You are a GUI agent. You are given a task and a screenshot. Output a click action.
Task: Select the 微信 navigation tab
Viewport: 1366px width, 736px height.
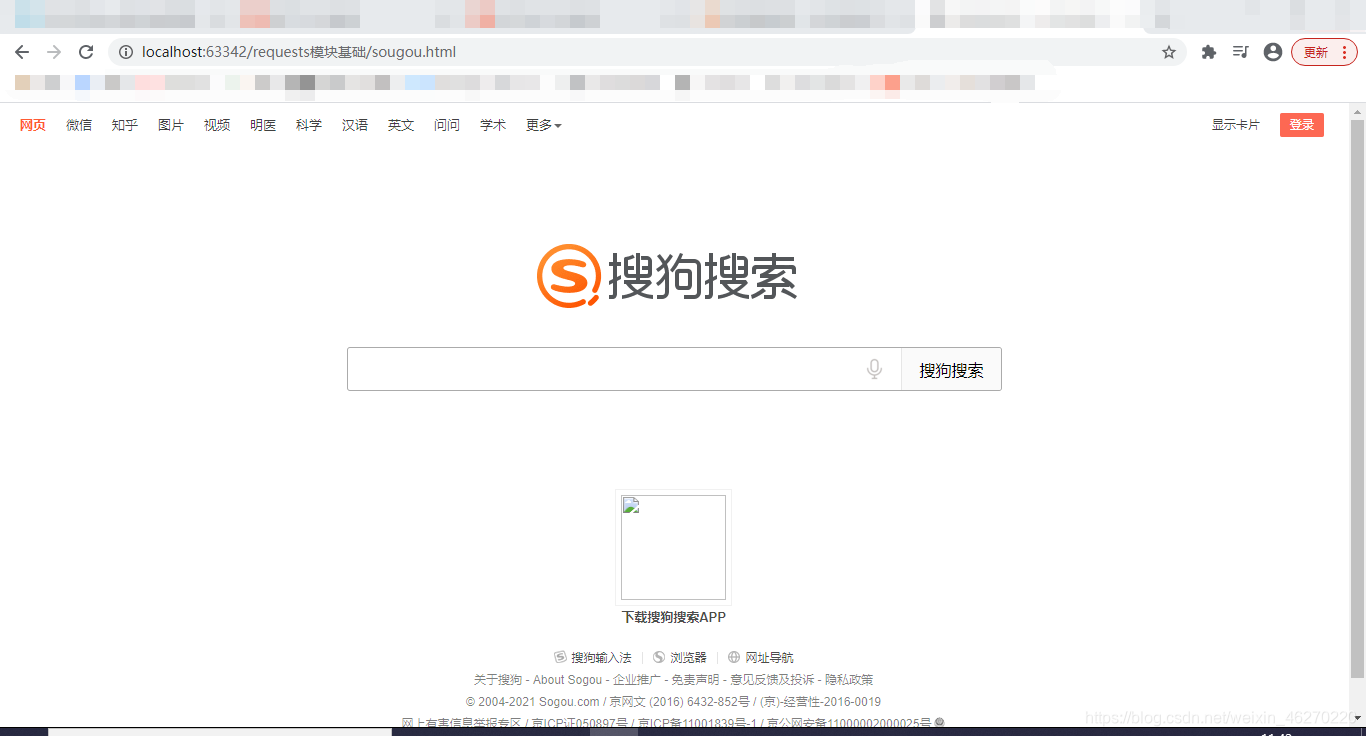click(78, 124)
